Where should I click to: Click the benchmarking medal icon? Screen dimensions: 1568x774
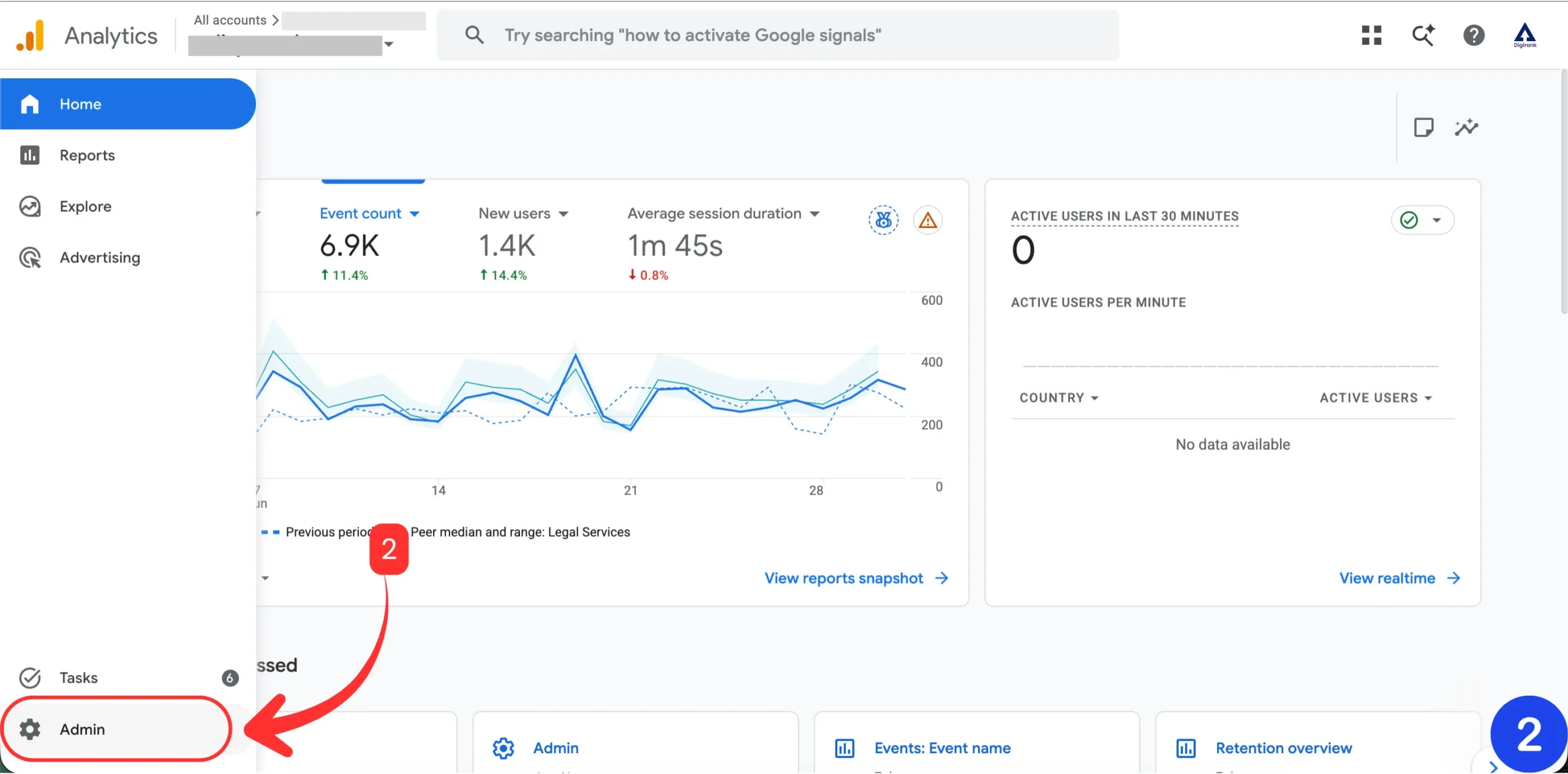[x=883, y=220]
